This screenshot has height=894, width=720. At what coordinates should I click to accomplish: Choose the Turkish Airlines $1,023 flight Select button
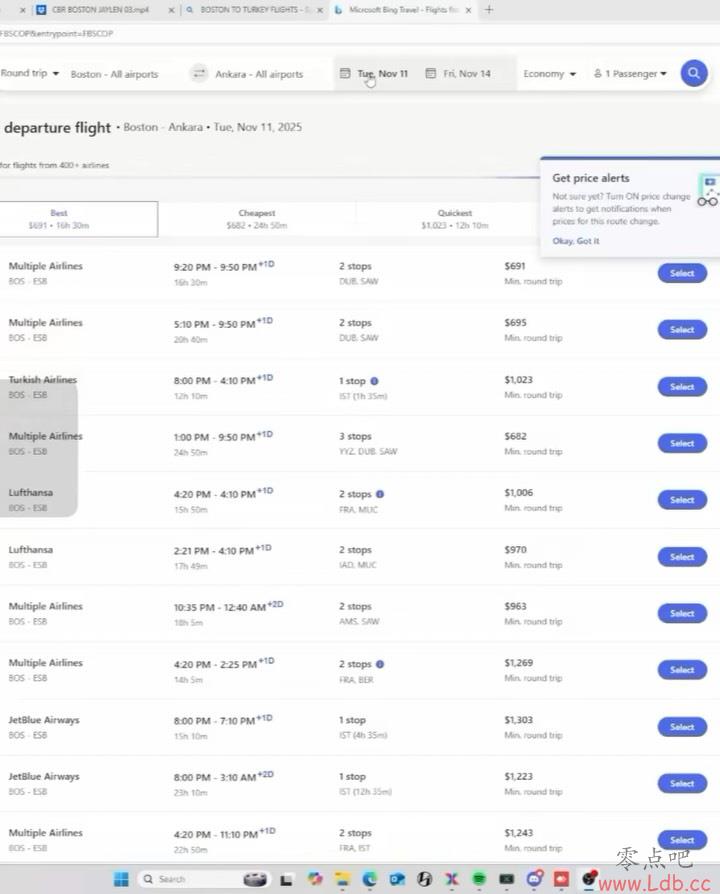tap(682, 387)
